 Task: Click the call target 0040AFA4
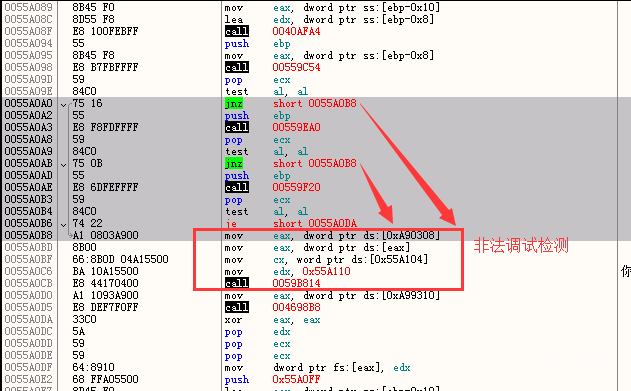click(296, 31)
